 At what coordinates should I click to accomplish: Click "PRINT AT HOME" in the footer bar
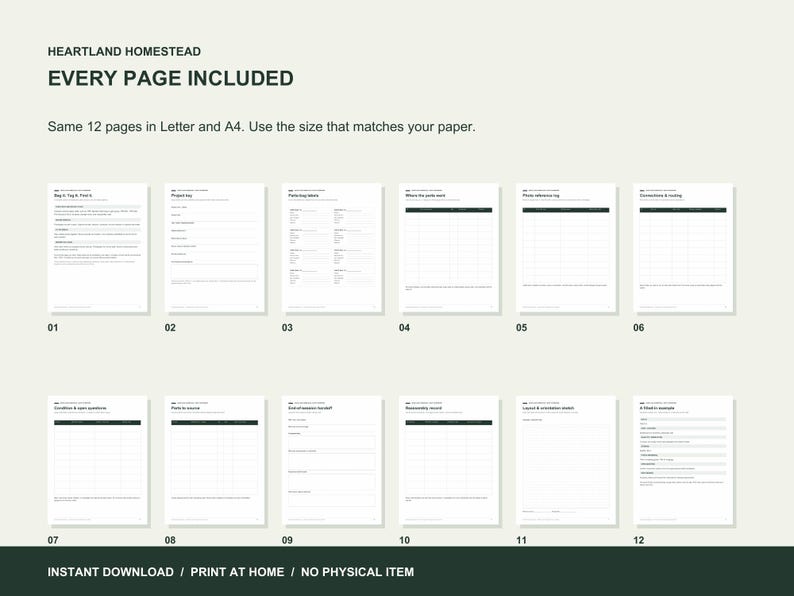pyautogui.click(x=237, y=572)
